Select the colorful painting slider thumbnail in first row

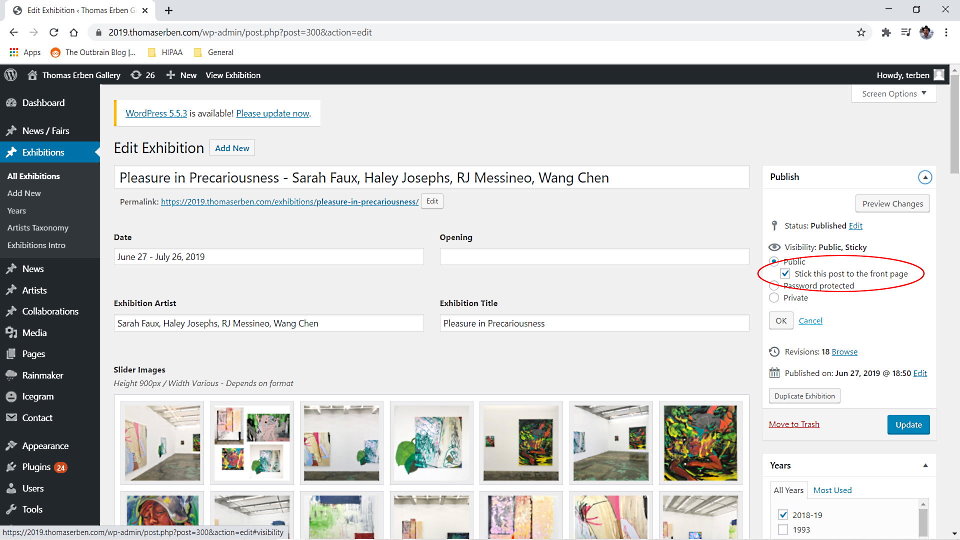click(700, 443)
